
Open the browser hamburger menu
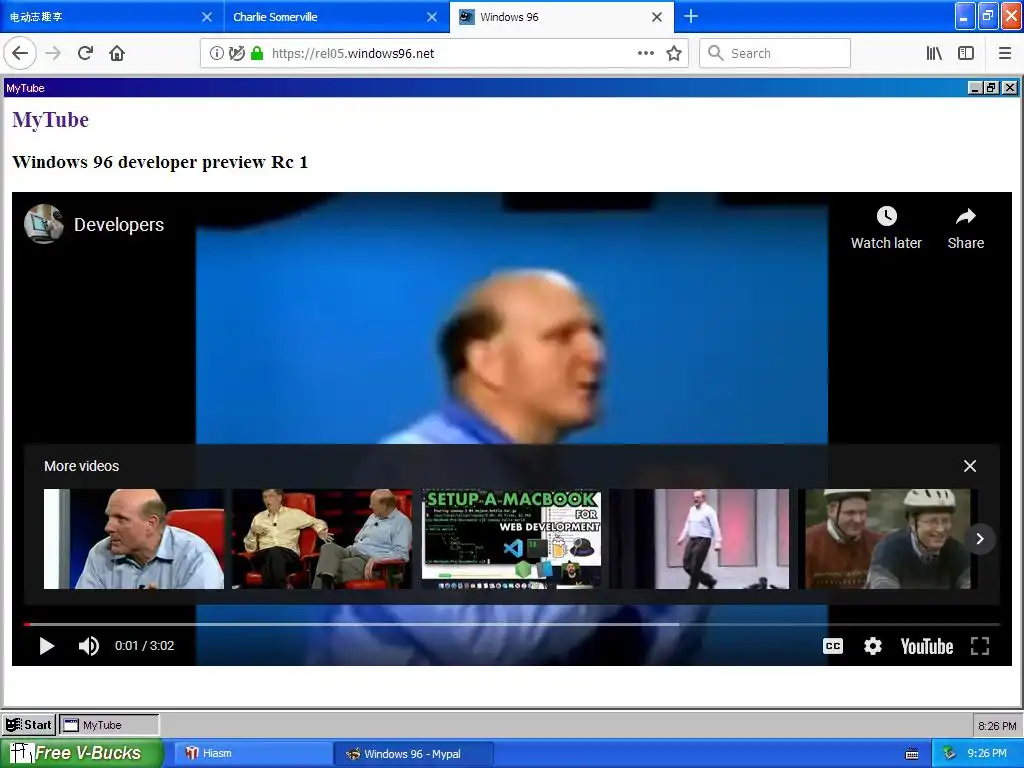(1005, 54)
